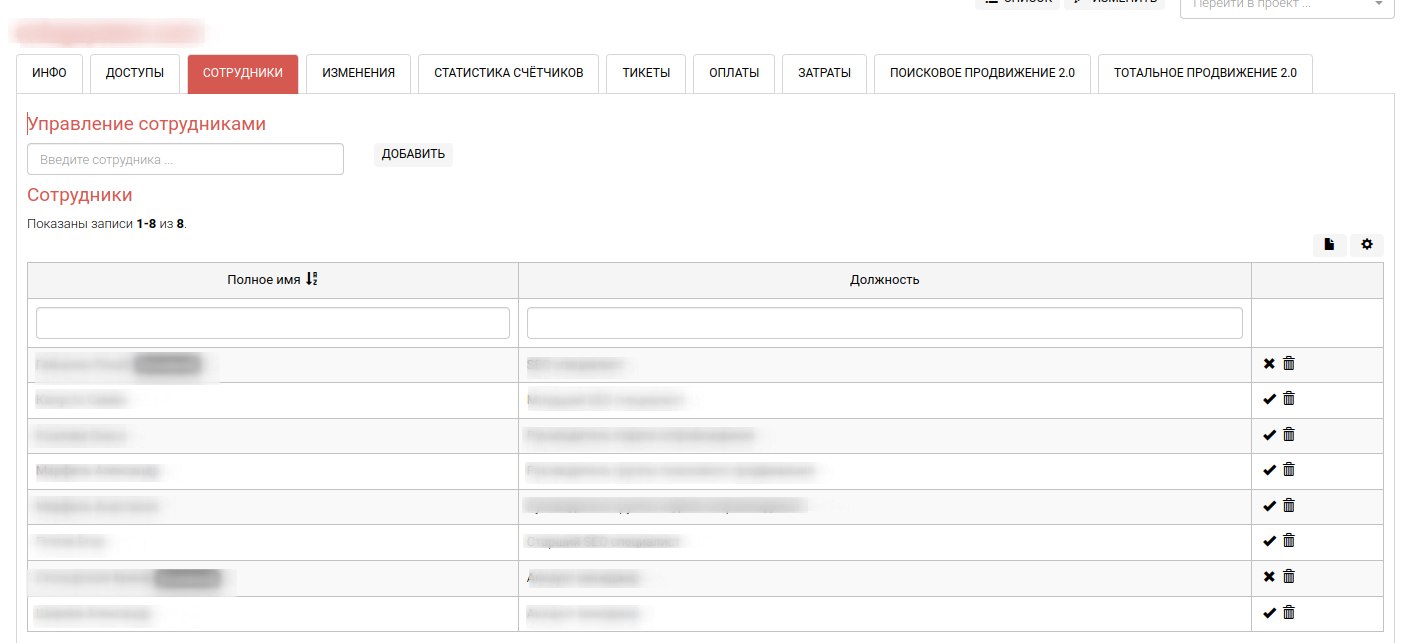Open table settings via the gear icon
Image resolution: width=1402 pixels, height=643 pixels.
[1367, 245]
